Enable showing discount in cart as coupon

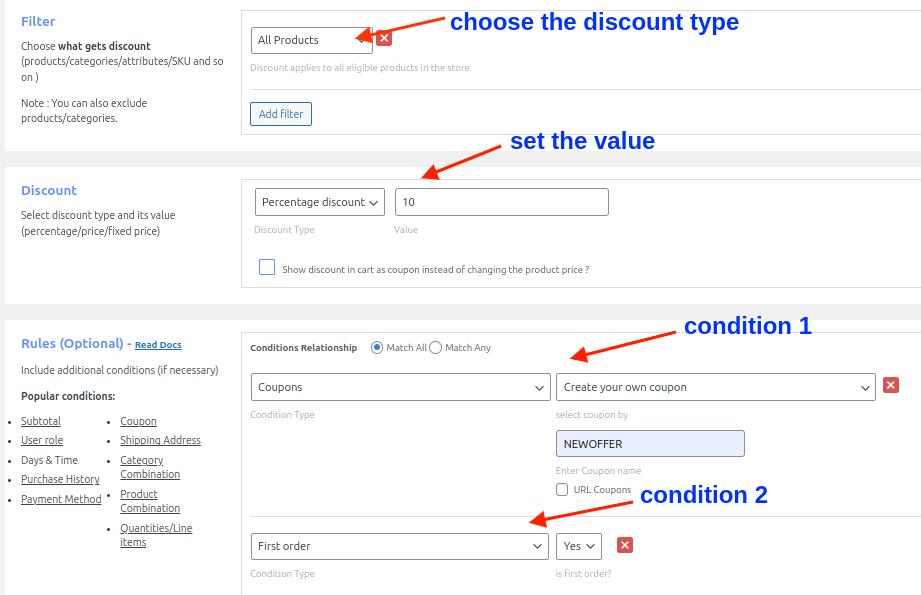pos(266,266)
